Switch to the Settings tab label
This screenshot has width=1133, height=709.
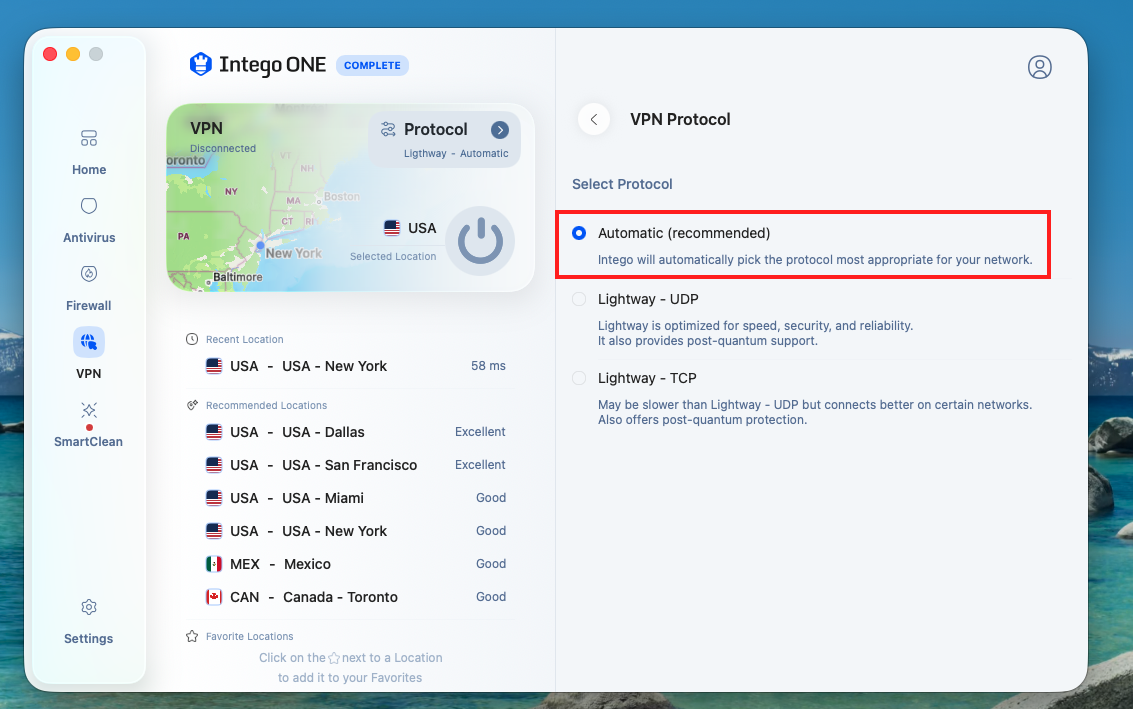click(89, 639)
